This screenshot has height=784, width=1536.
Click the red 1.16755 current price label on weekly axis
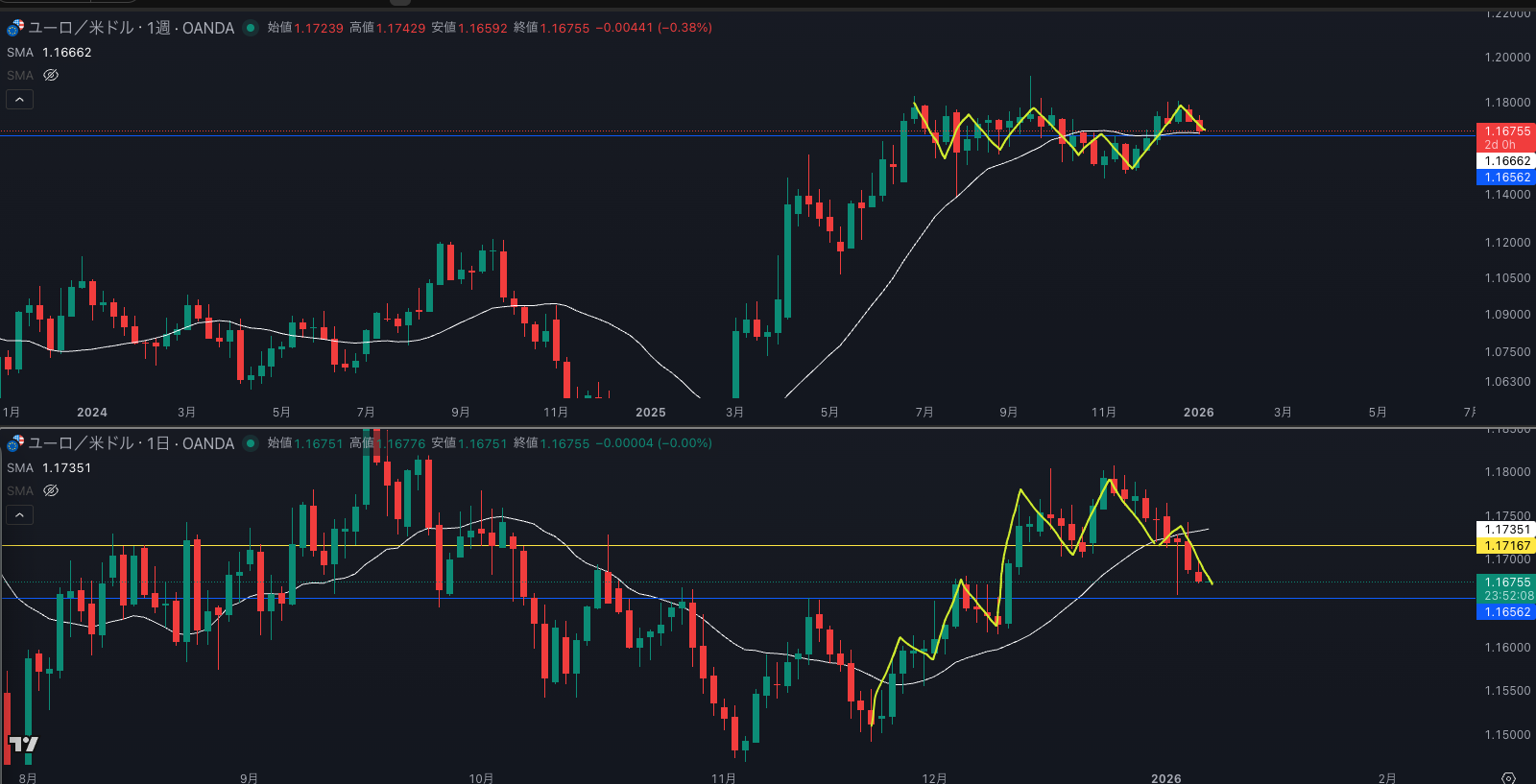coord(1505,131)
